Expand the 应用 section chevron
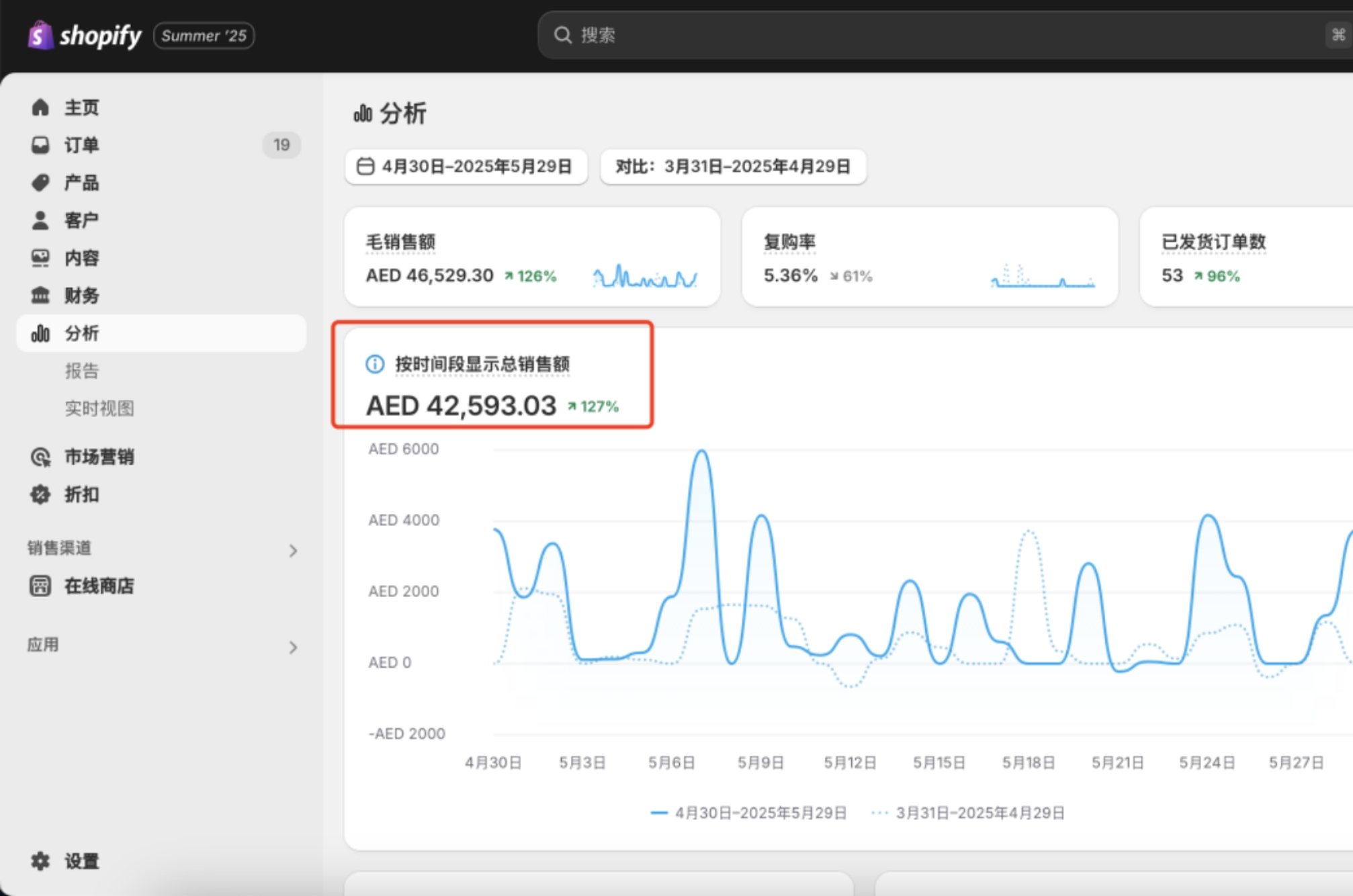This screenshot has width=1353, height=896. 293,647
